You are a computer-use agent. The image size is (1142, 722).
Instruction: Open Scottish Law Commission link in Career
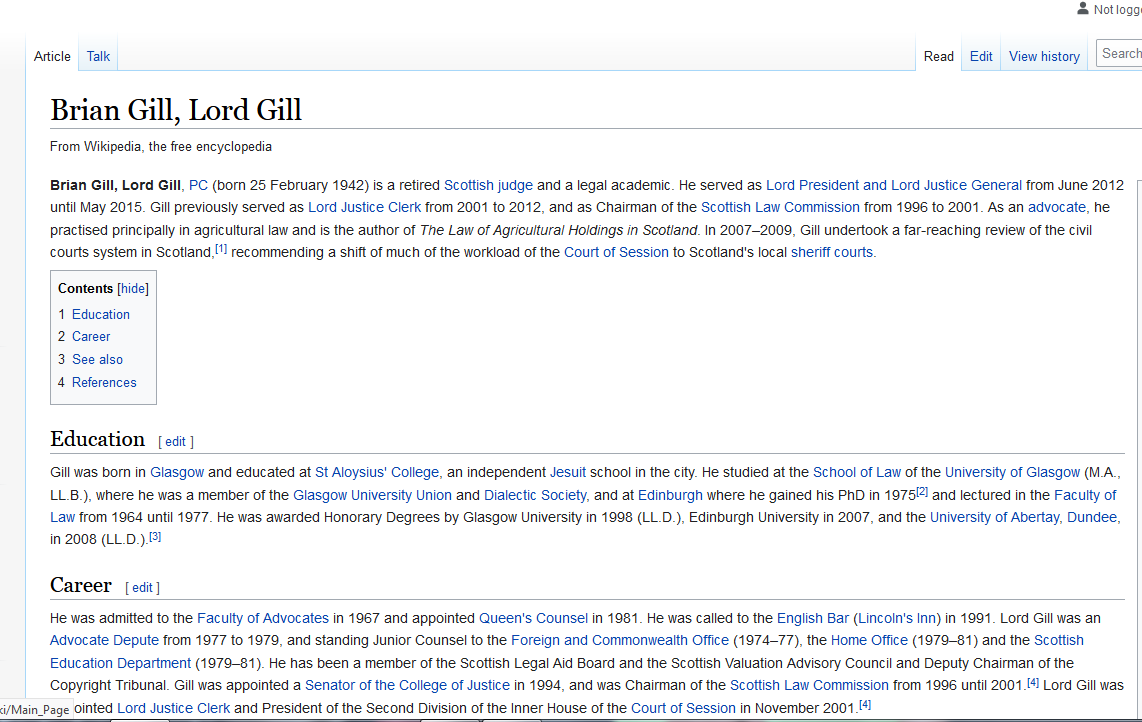[x=809, y=686]
